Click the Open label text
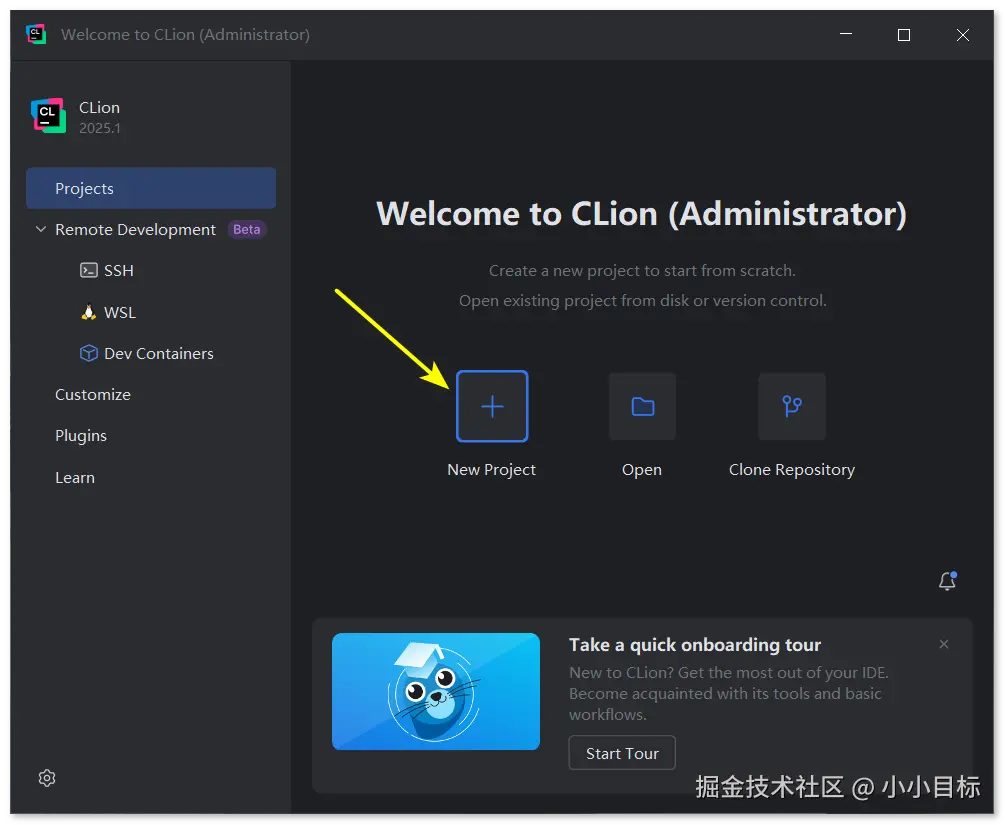The width and height of the screenshot is (1005, 825). [x=642, y=470]
